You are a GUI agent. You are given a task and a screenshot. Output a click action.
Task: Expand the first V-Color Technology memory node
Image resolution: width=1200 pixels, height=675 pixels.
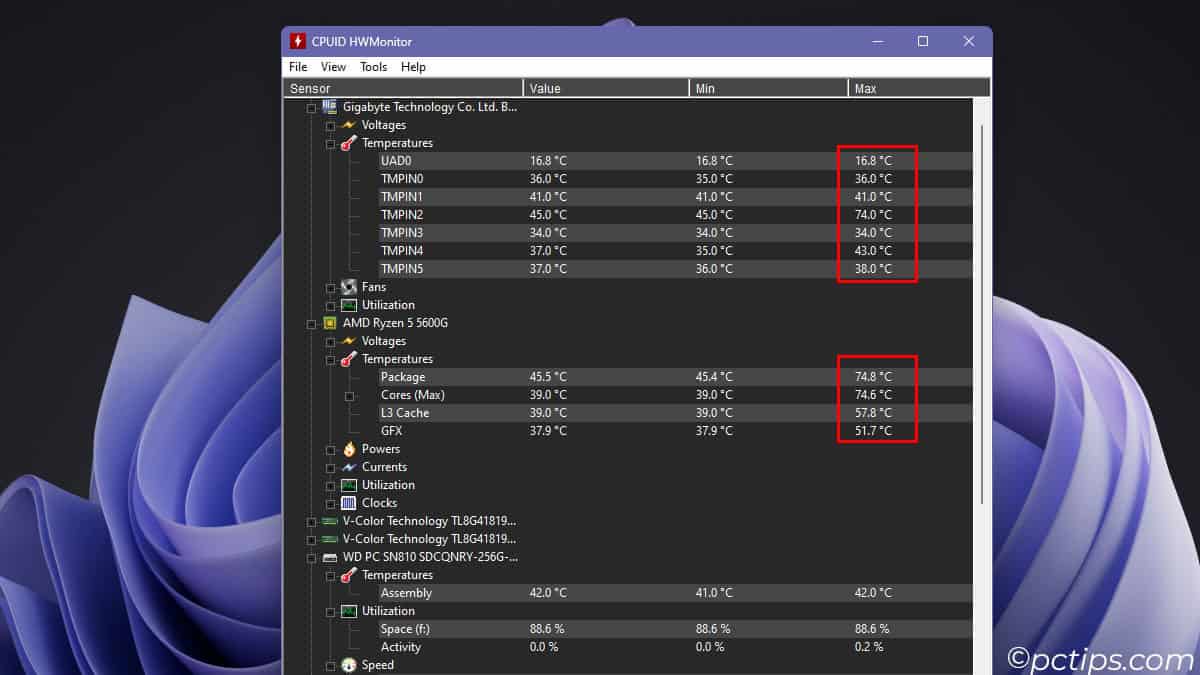311,522
